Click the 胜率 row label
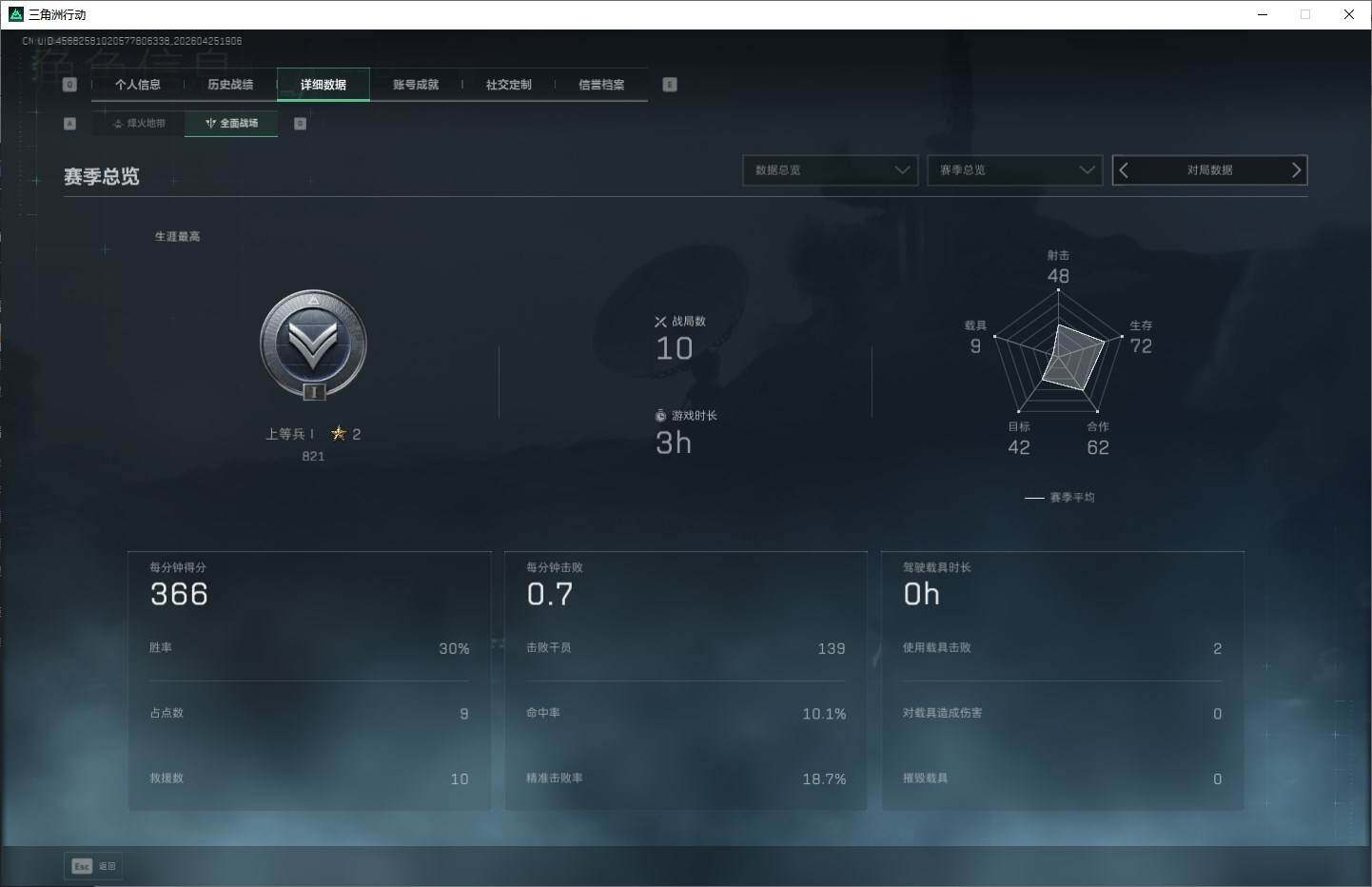The image size is (1372, 887). tap(161, 648)
